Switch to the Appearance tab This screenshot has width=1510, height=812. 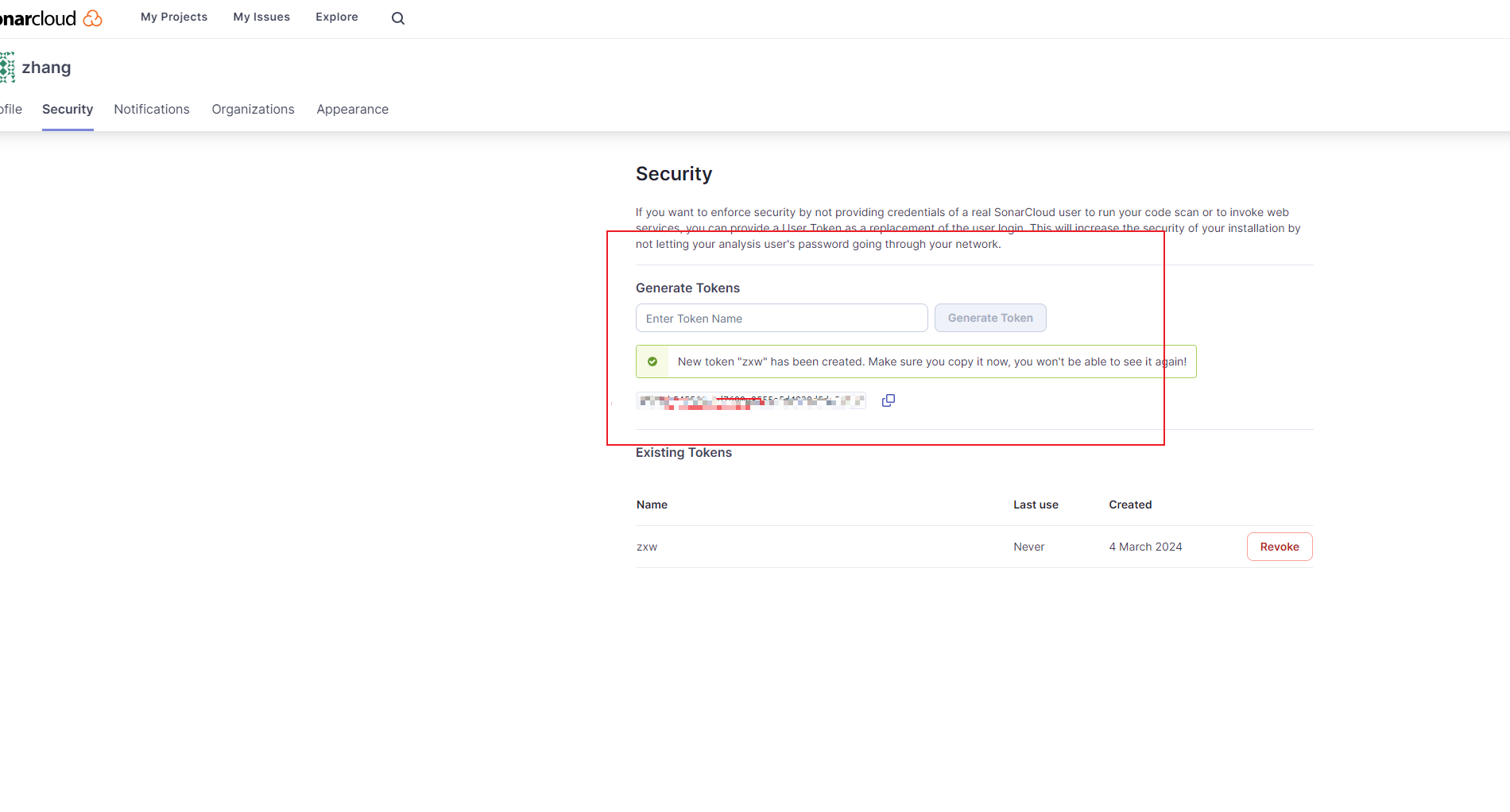352,110
